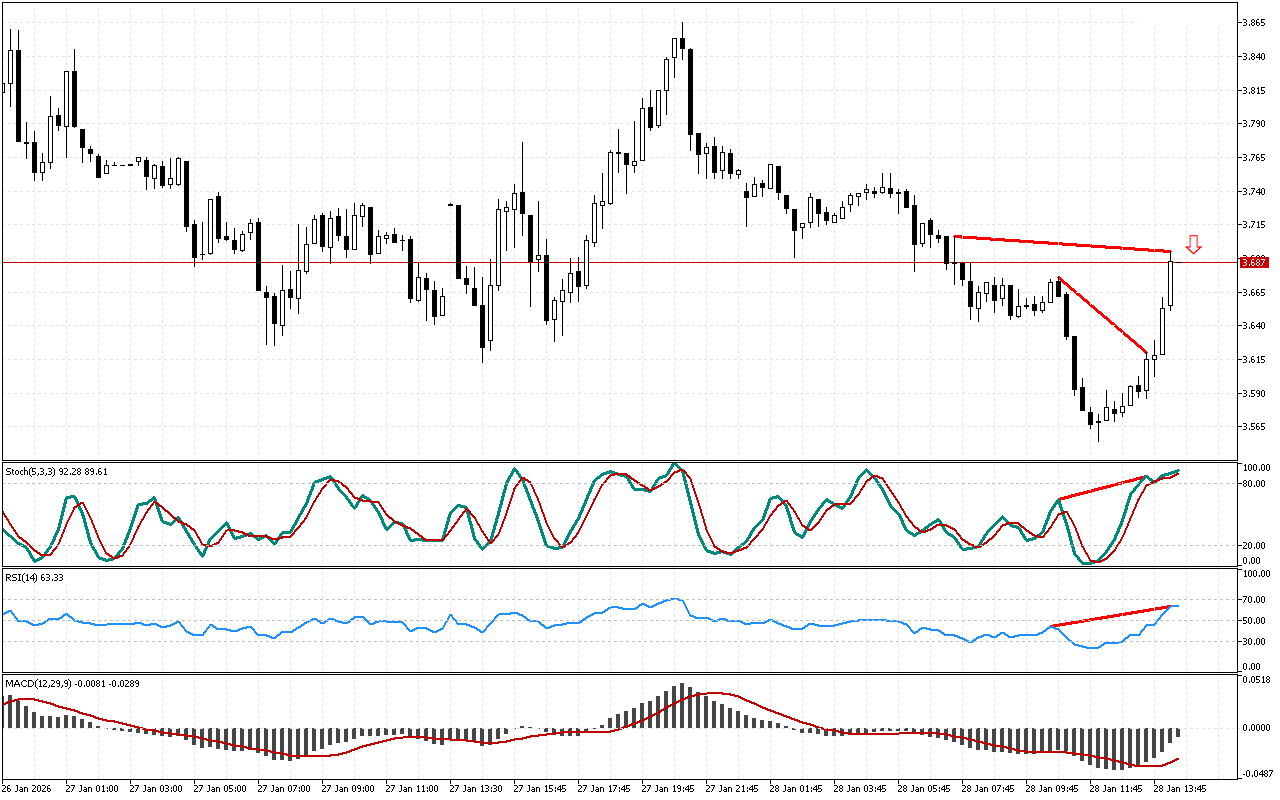
Task: Click the 70 level on RSI scale
Action: pyautogui.click(x=1248, y=599)
